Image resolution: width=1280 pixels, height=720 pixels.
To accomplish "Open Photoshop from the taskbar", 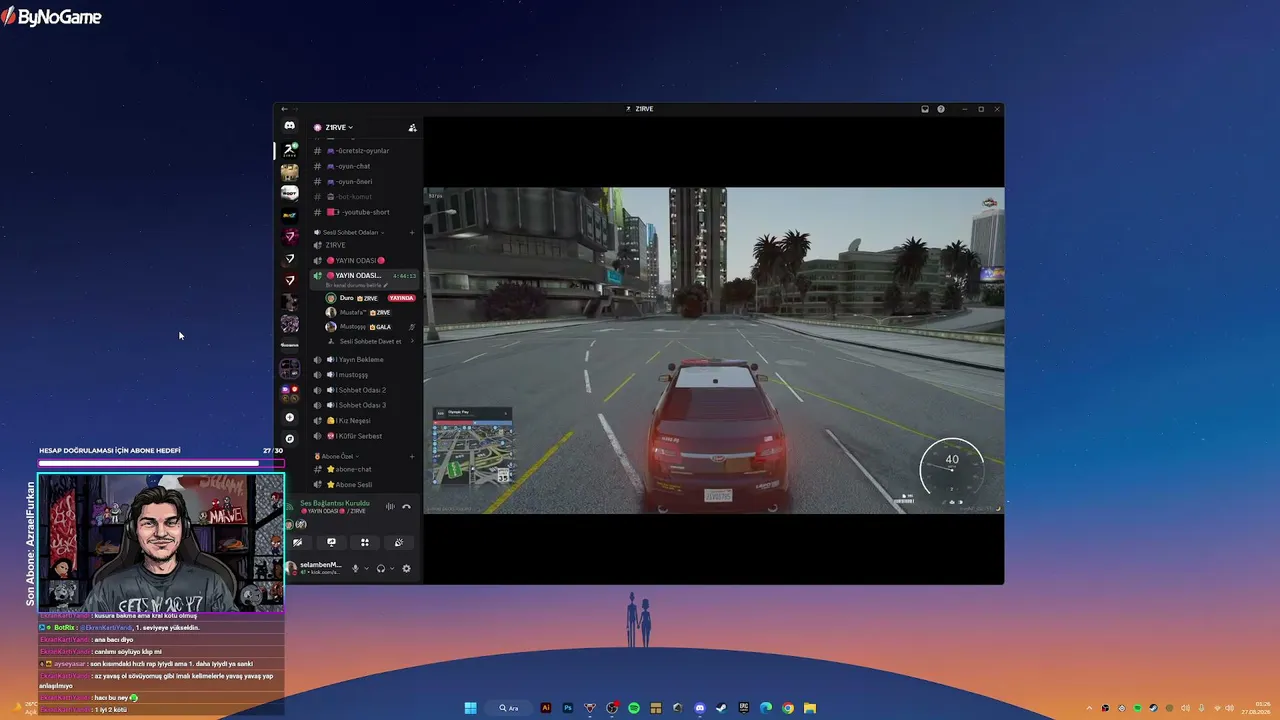I will 568,708.
